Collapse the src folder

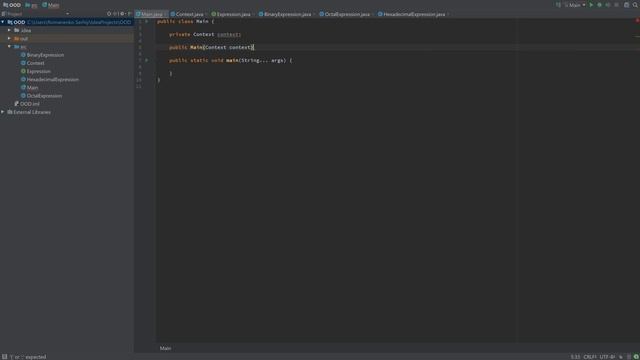pyautogui.click(x=9, y=47)
